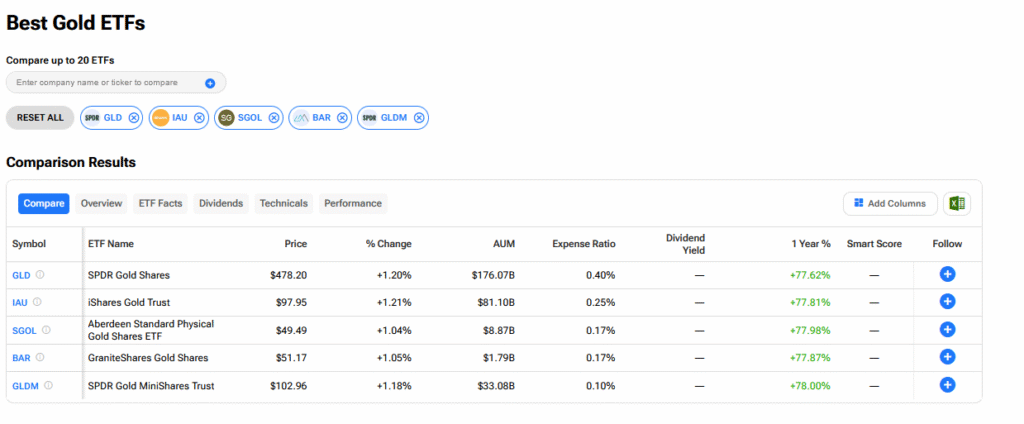The height and width of the screenshot is (424, 1024).
Task: Click the +77.81% one-year value
Action: (810, 302)
